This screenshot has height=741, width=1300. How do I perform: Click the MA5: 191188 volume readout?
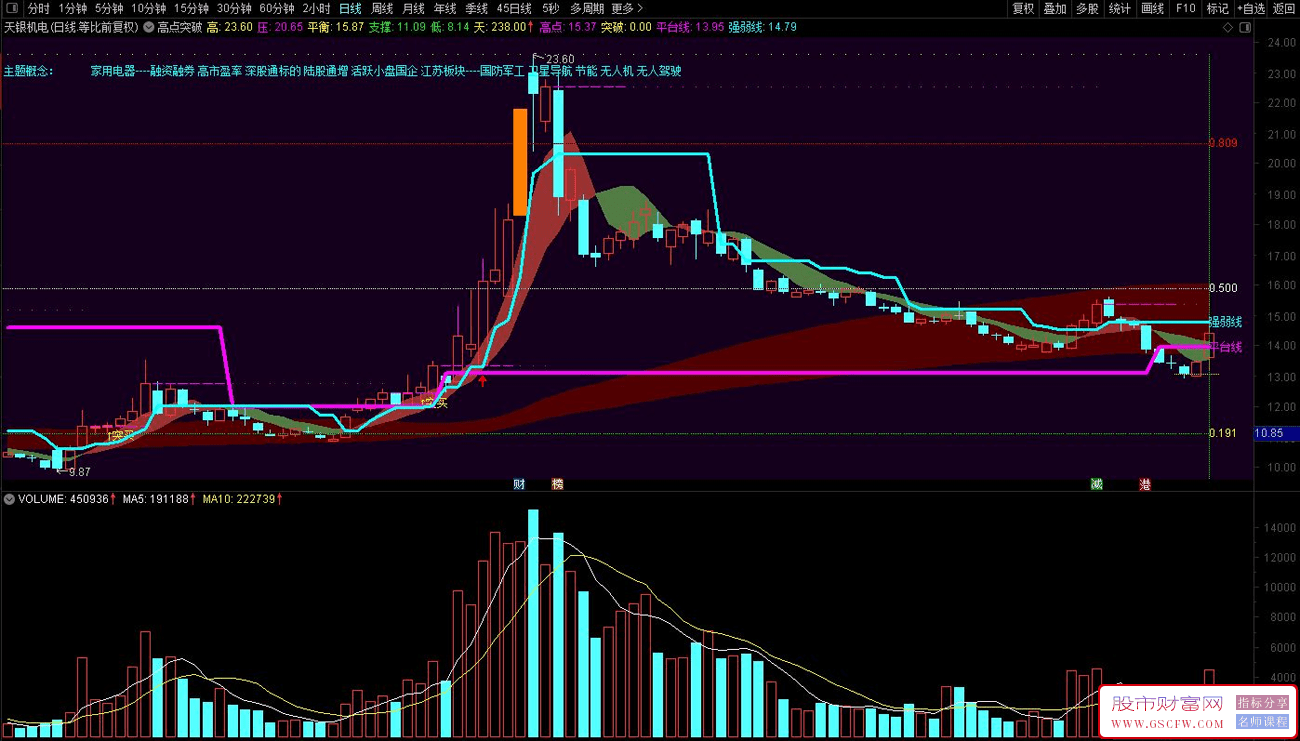tap(159, 498)
